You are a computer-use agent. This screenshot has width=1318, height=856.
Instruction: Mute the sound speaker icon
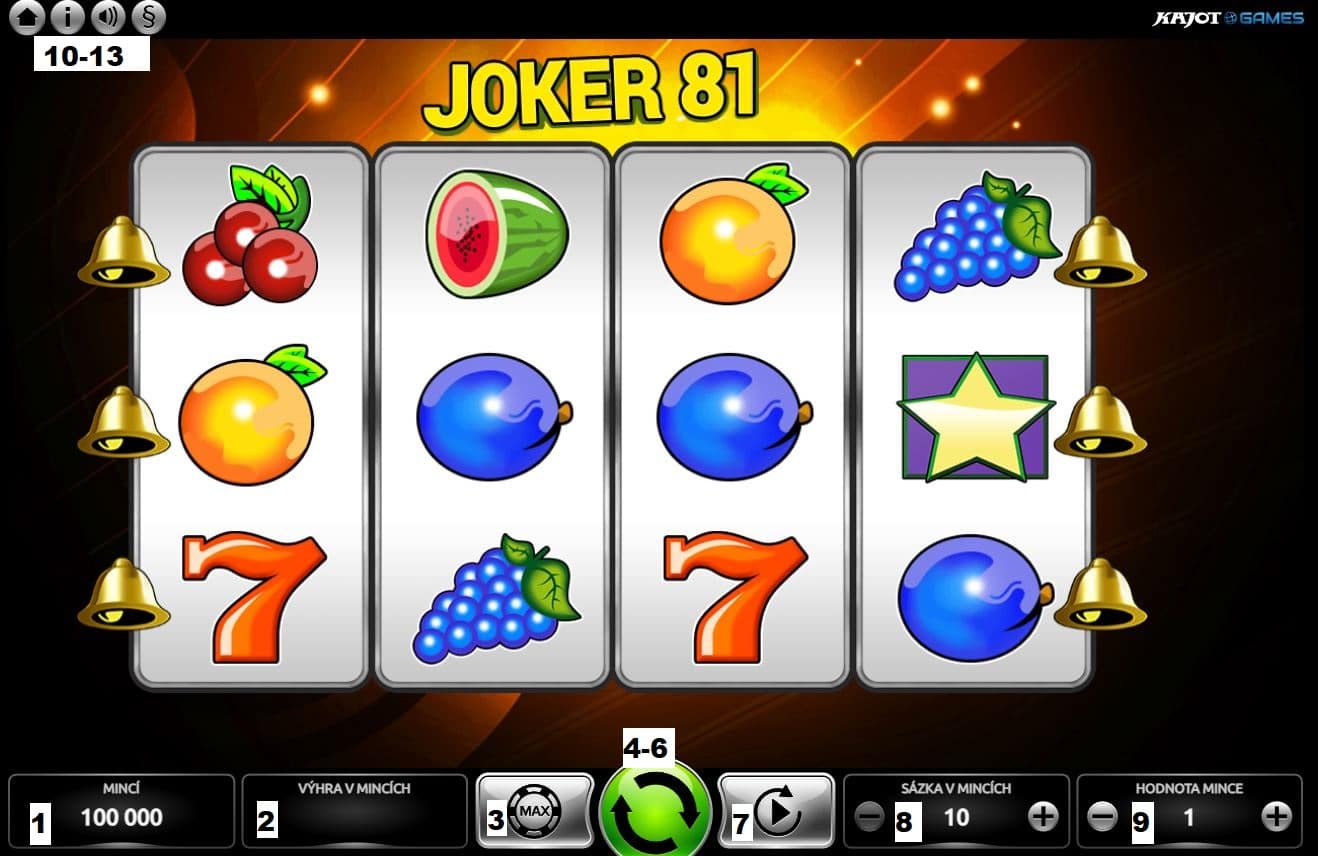pos(108,17)
